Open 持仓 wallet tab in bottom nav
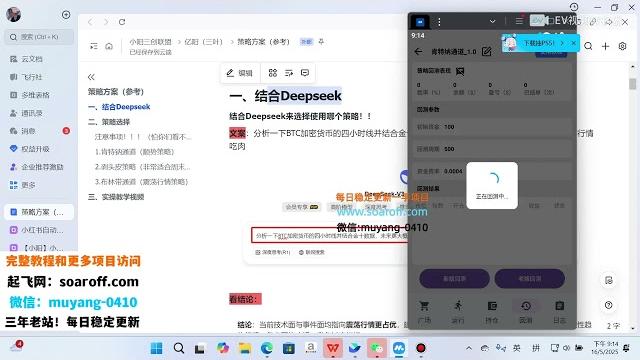 click(x=492, y=312)
